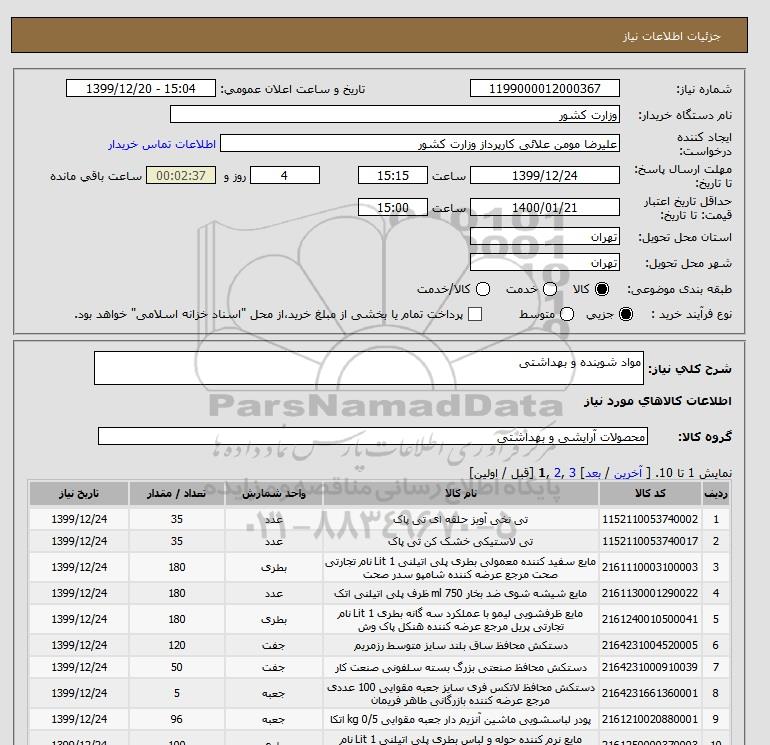Click quantity 96 in row 9

pyautogui.click(x=177, y=719)
